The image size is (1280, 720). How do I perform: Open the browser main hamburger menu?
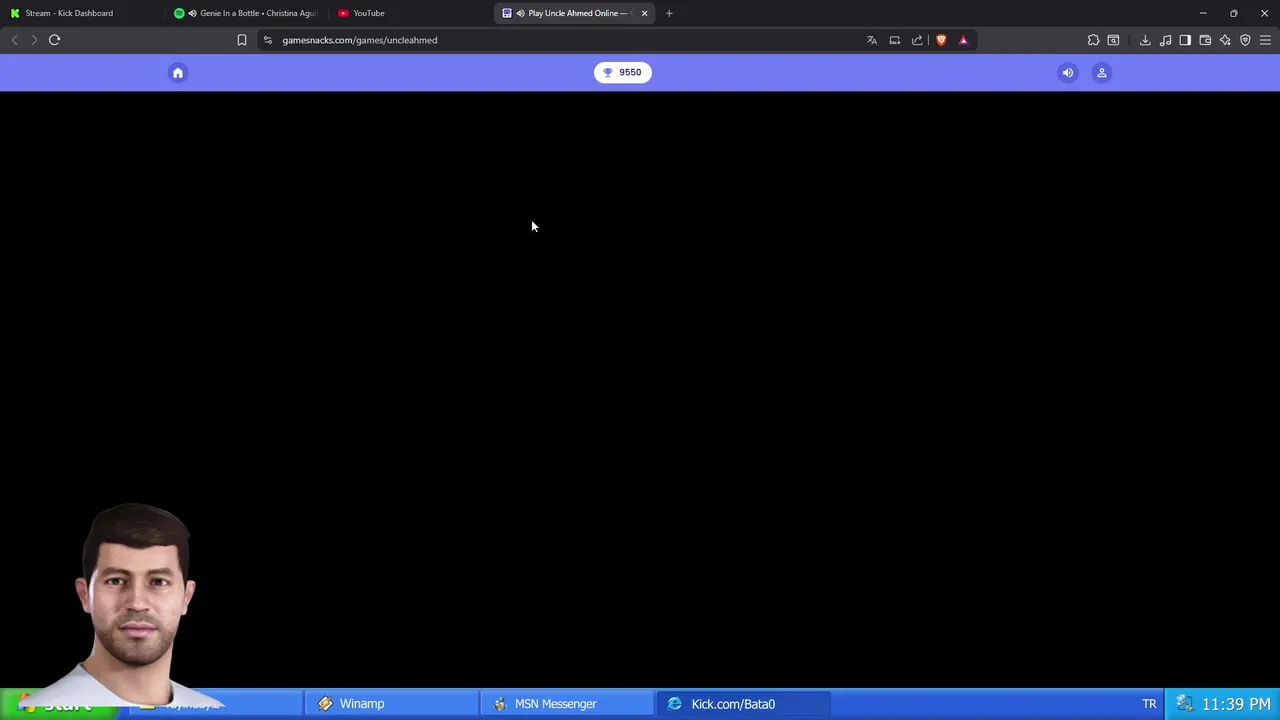pos(1265,40)
